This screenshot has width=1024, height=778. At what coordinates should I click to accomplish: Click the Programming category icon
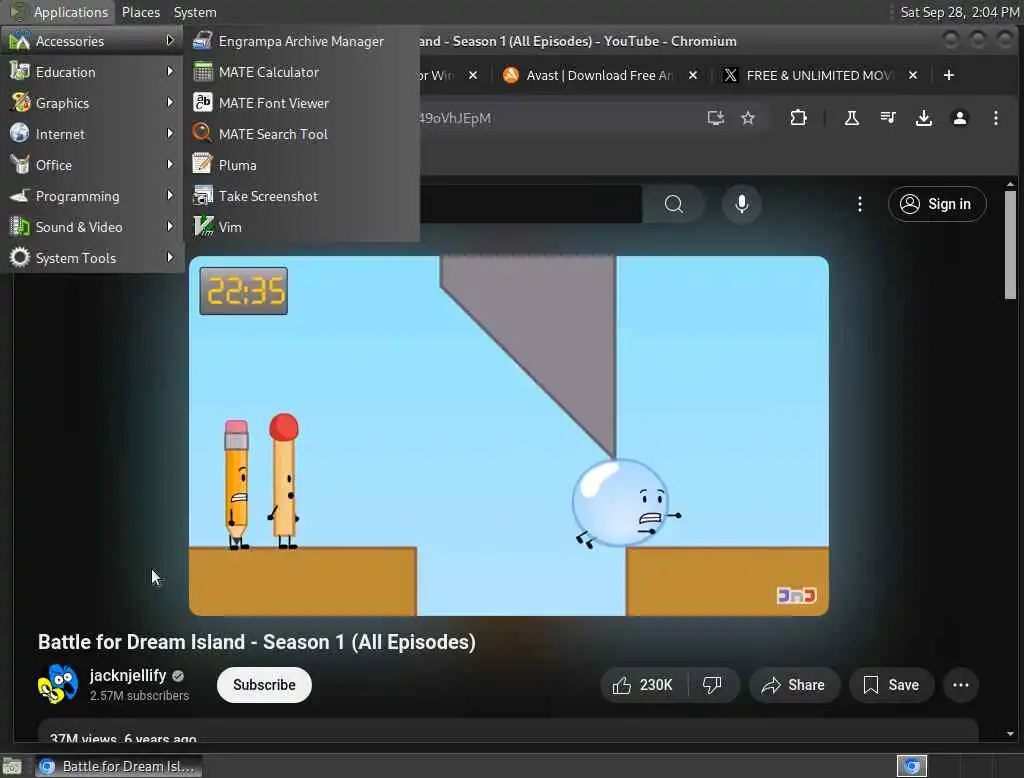[x=20, y=195]
